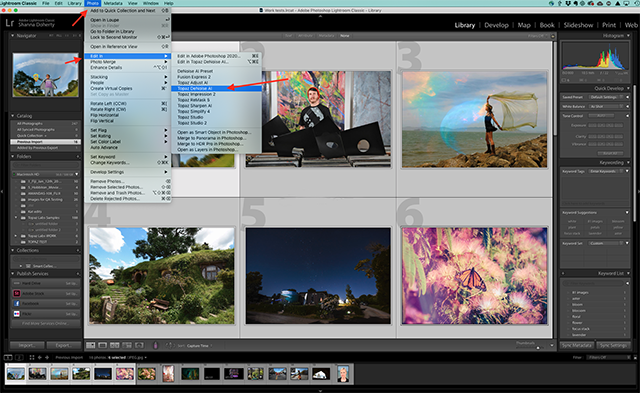Click the Lr logo identity plate
This screenshot has height=393, width=640.
[x=9, y=23]
